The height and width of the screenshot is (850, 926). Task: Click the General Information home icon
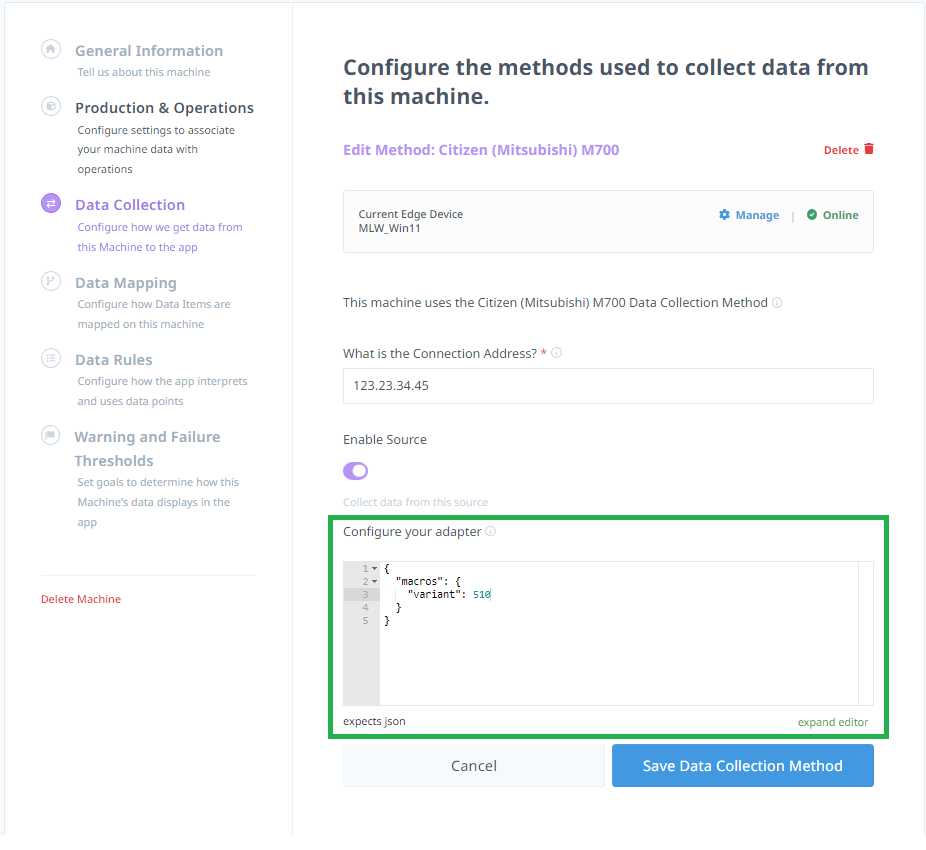click(50, 50)
